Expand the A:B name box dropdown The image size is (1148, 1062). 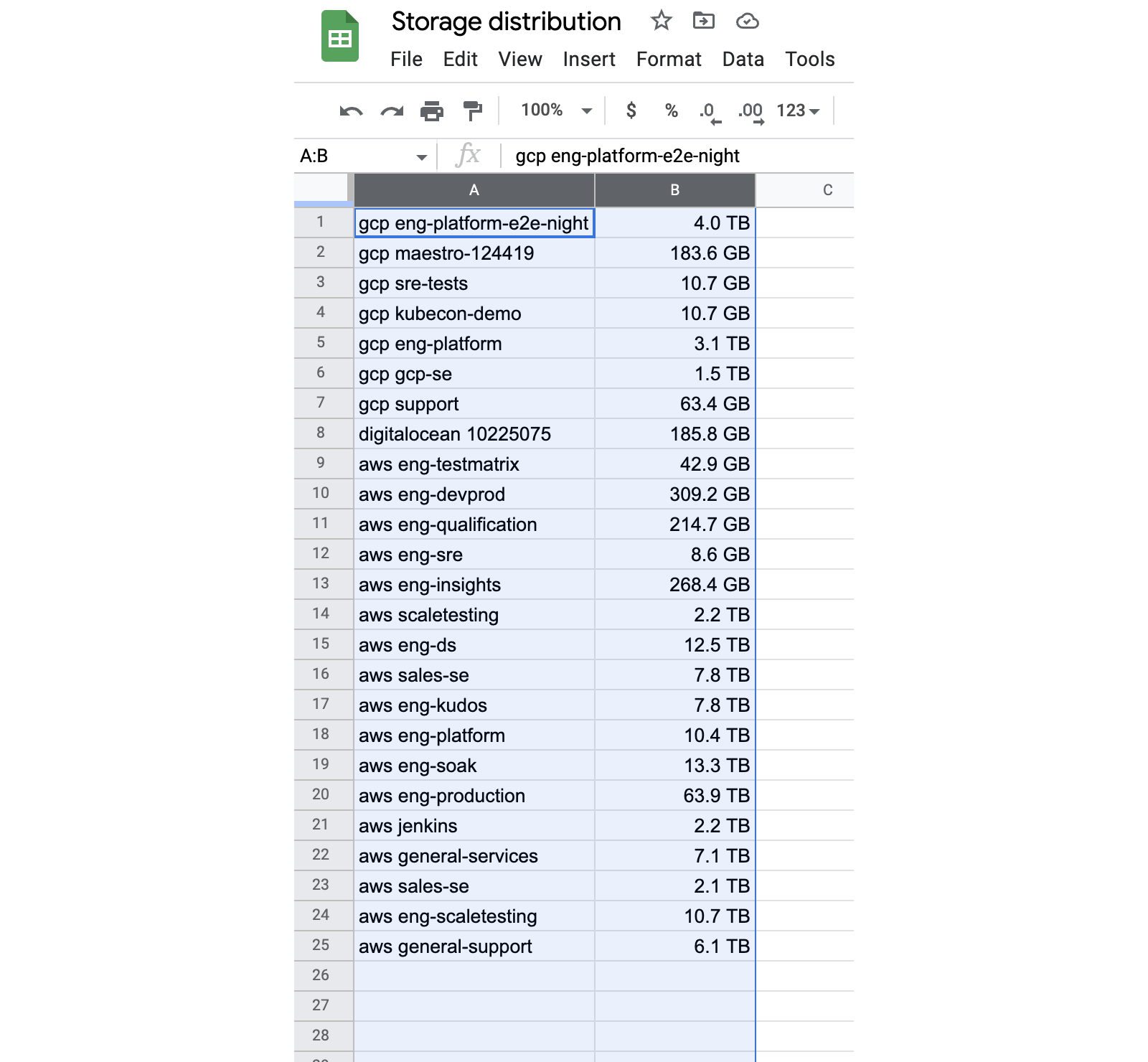421,157
